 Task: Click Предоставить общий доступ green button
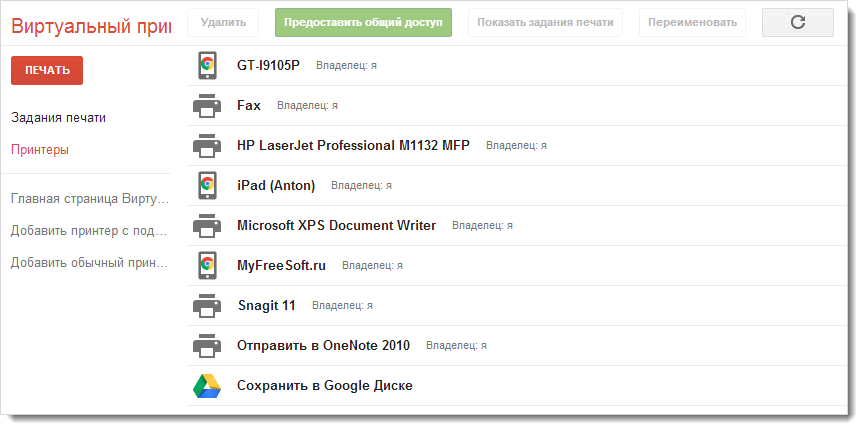click(x=363, y=23)
